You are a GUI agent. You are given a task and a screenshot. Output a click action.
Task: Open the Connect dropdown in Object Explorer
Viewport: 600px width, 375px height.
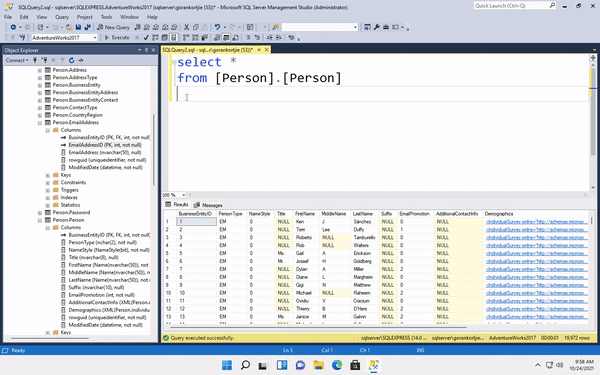coord(17,60)
